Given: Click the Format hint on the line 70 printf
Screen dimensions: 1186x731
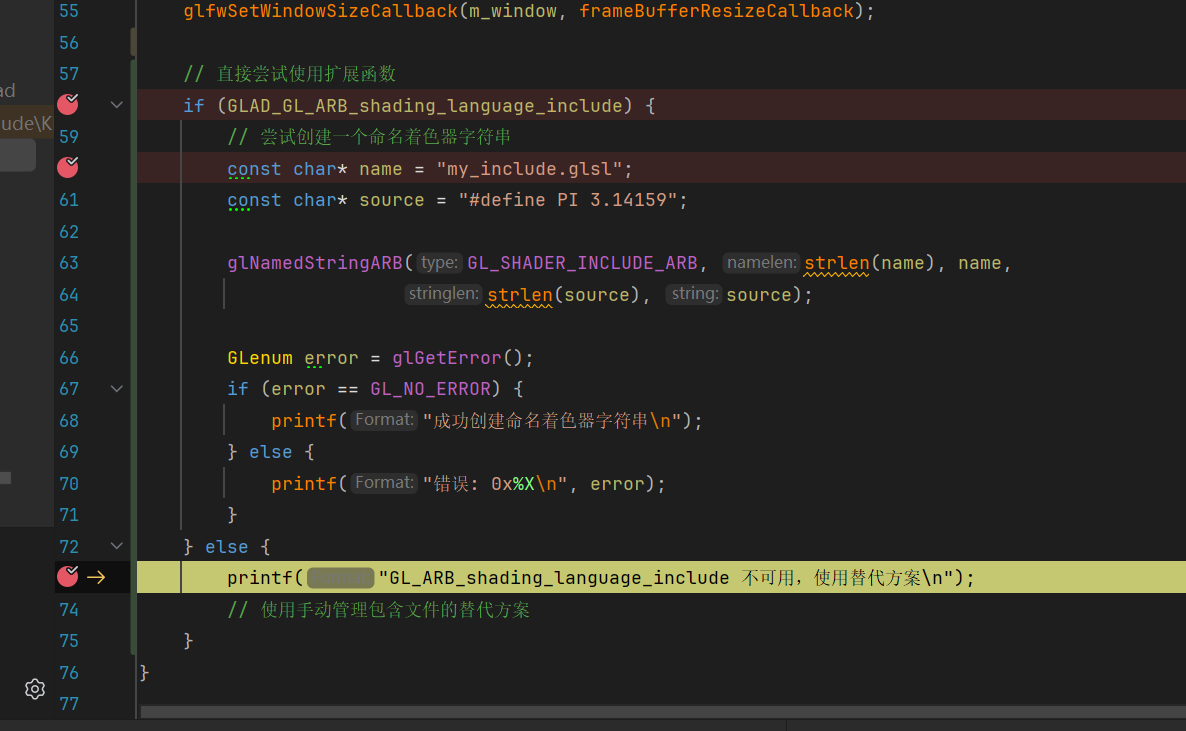Looking at the screenshot, I should (x=384, y=483).
